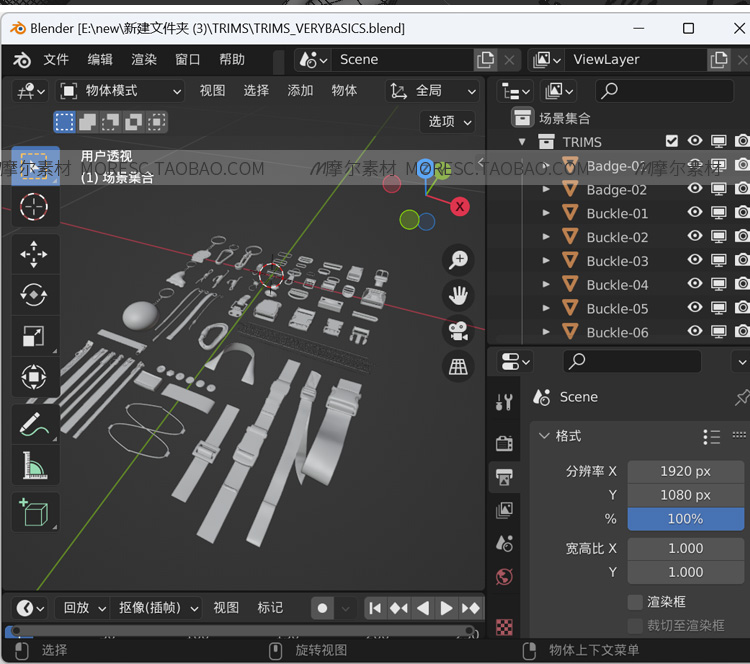Screen dimensions: 750x664
Task: Open the 窗口 menu
Action: [188, 60]
